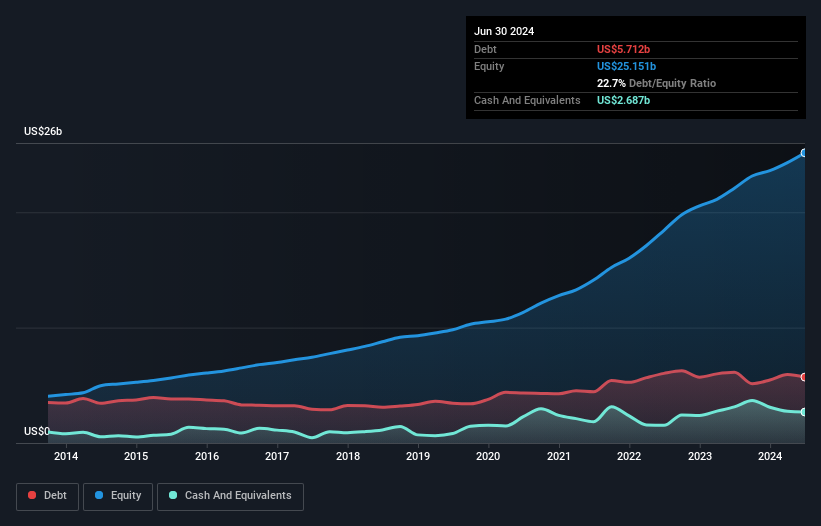
Task: Click Cash And Equivalents label in tooltip
Action: pyautogui.click(x=527, y=100)
